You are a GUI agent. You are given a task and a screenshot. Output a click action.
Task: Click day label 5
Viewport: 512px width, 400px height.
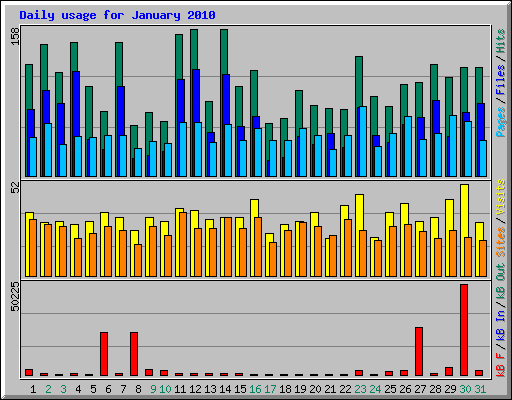pos(93,389)
